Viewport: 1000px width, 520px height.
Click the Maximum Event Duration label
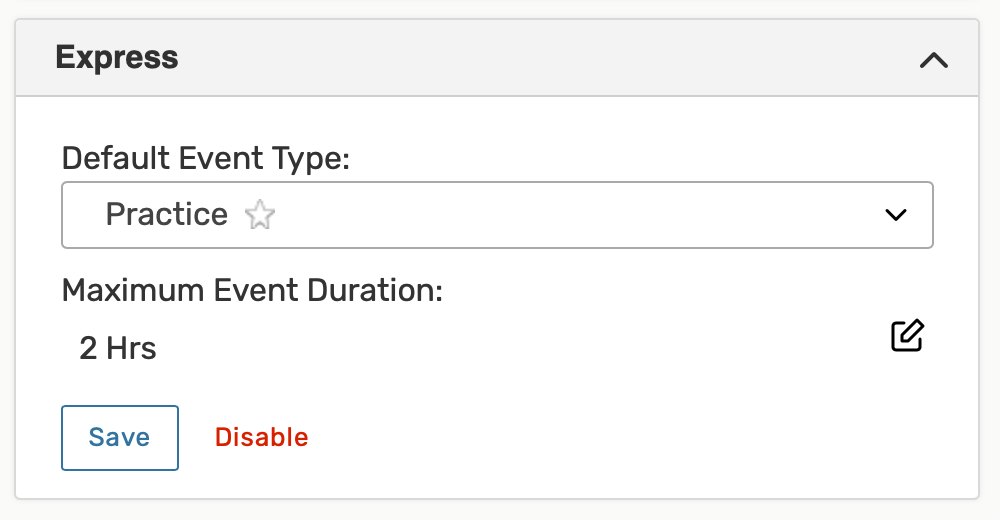[x=252, y=291]
